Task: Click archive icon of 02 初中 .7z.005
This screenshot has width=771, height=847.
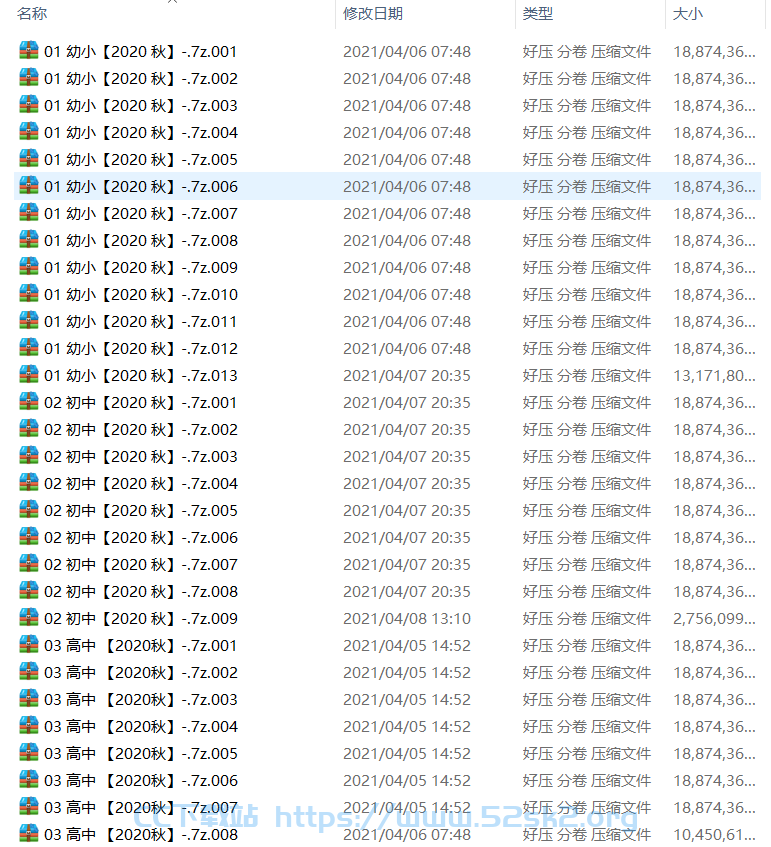Action: pyautogui.click(x=29, y=510)
